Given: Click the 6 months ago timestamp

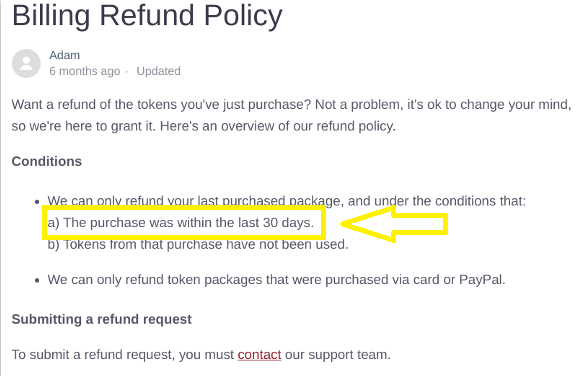Looking at the screenshot, I should click(x=85, y=71).
